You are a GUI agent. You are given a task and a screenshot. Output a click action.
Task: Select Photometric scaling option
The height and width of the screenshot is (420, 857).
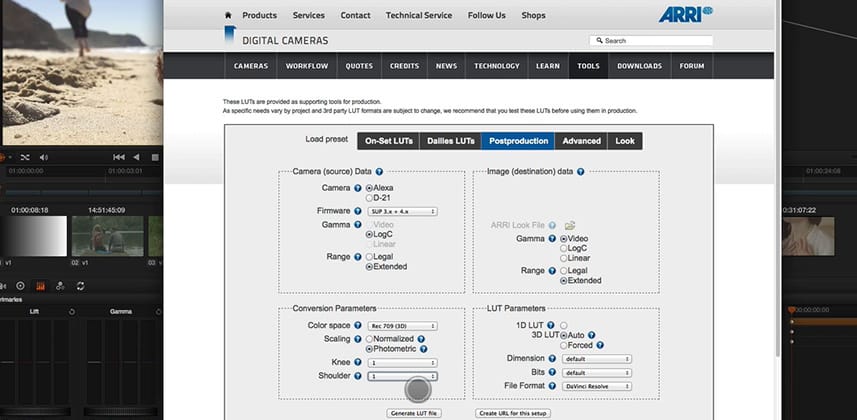[x=369, y=349]
